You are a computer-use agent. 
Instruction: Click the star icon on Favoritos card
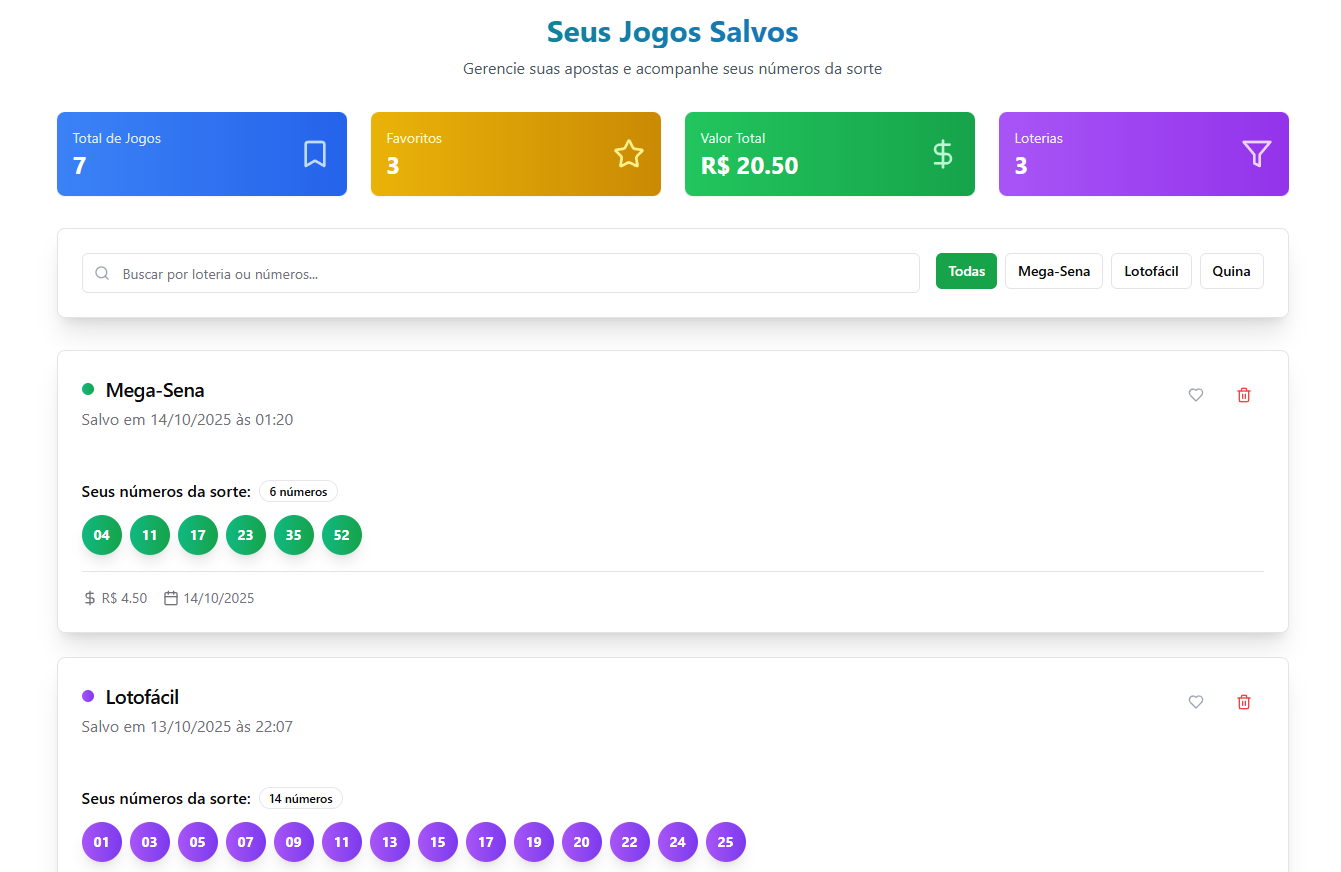629,154
